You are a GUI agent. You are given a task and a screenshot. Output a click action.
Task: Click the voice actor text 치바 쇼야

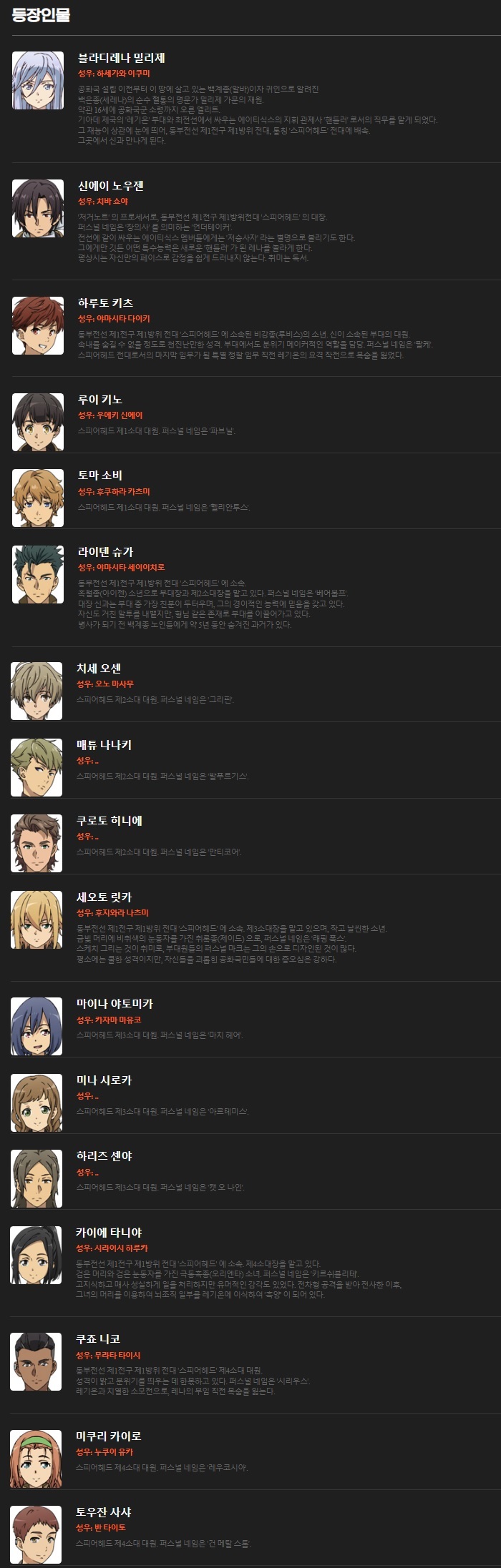click(x=112, y=202)
